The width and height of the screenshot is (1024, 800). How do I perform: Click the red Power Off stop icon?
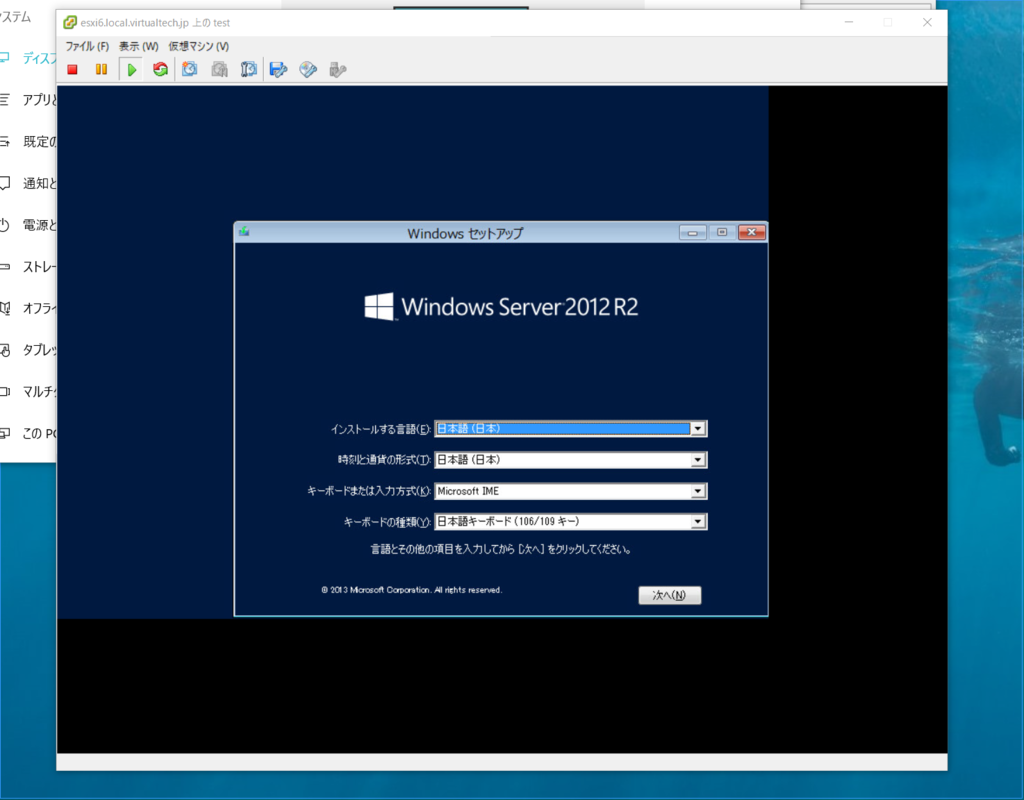72,69
